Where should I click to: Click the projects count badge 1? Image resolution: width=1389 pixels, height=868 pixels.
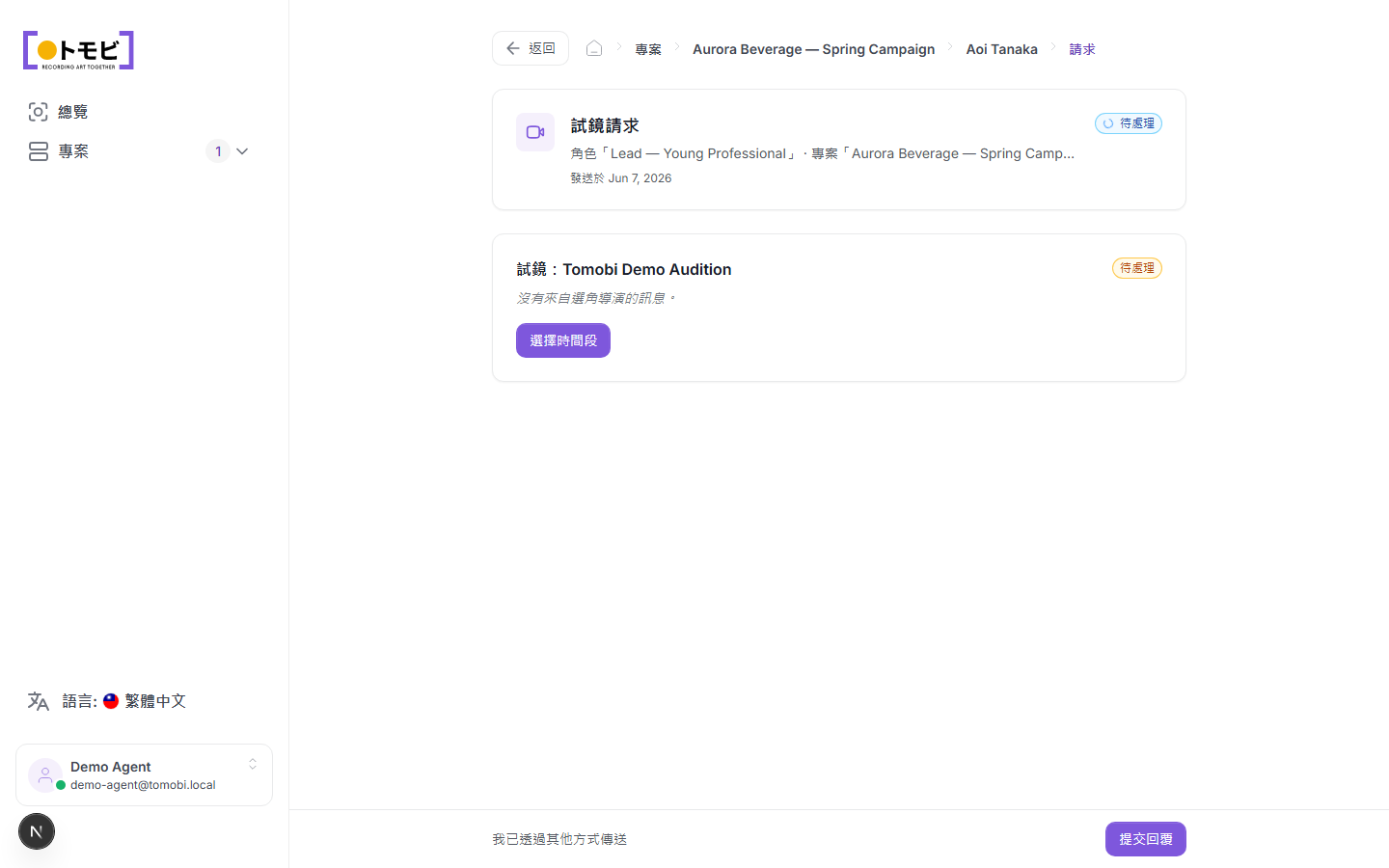click(x=218, y=151)
